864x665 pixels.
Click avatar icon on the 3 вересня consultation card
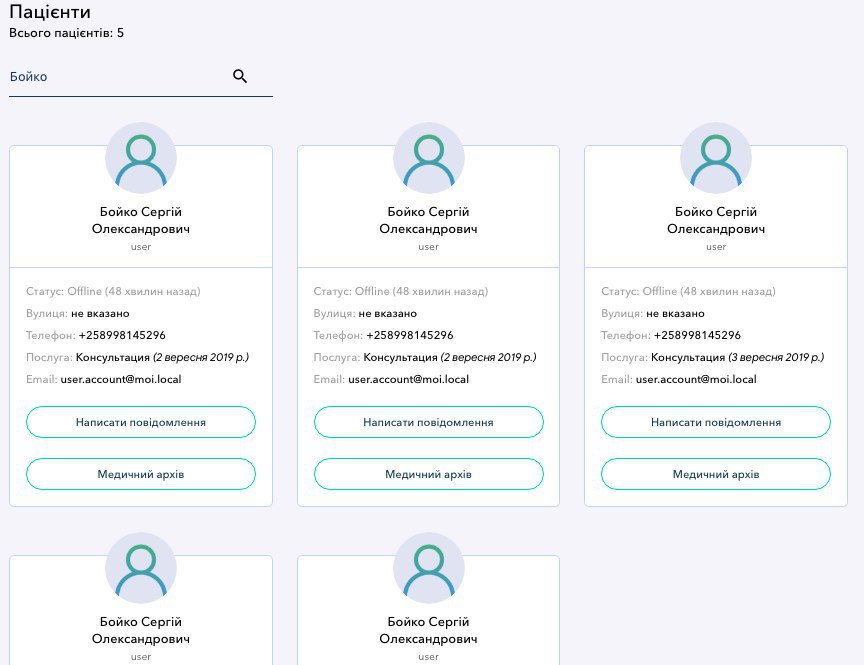pyautogui.click(x=716, y=158)
